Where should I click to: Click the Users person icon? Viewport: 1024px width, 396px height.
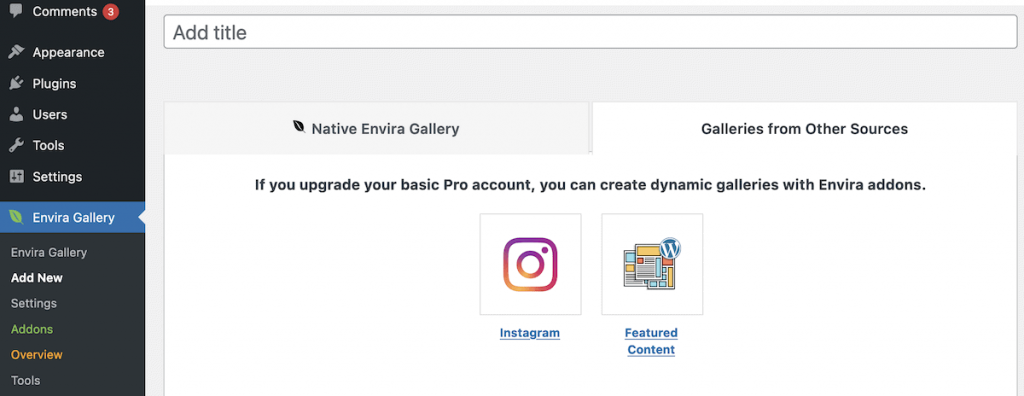[16, 114]
